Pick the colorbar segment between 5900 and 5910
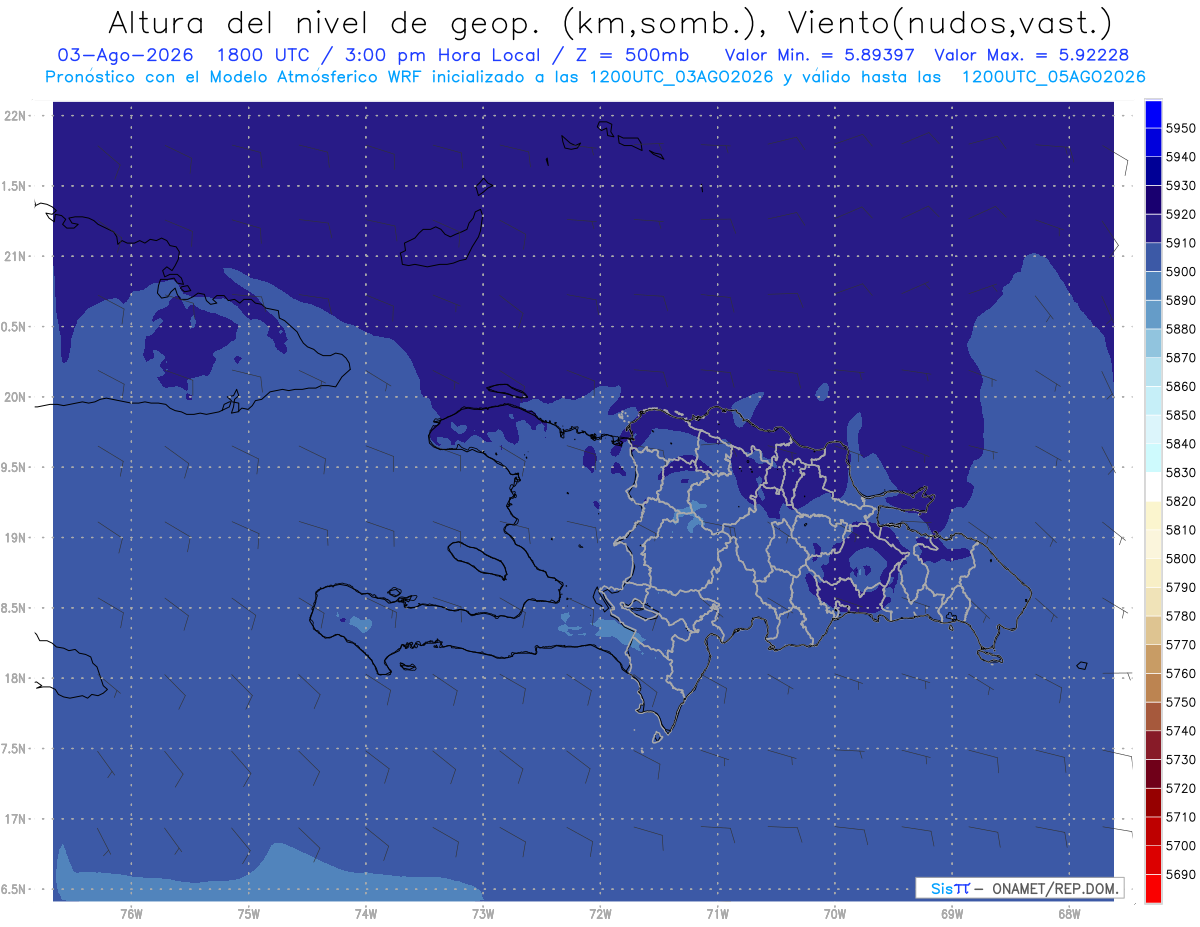Screen dimensions: 1200x927 pos(1153,257)
